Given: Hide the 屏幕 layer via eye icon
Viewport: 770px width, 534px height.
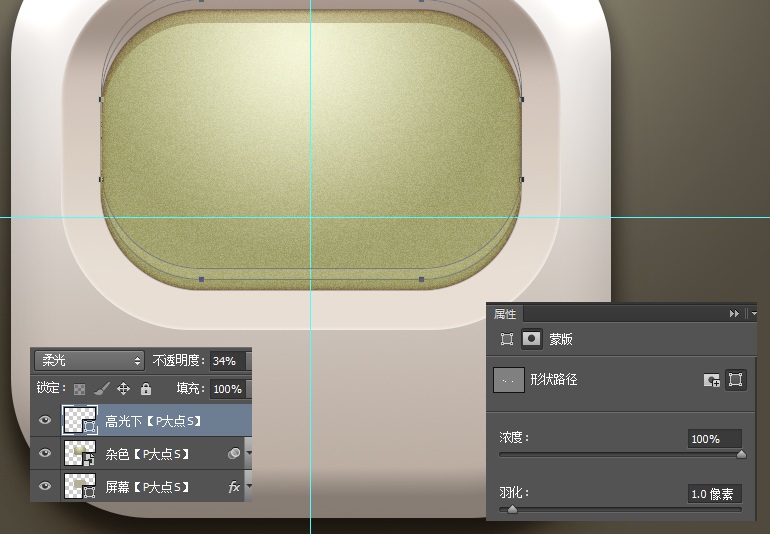Looking at the screenshot, I should coord(45,486).
